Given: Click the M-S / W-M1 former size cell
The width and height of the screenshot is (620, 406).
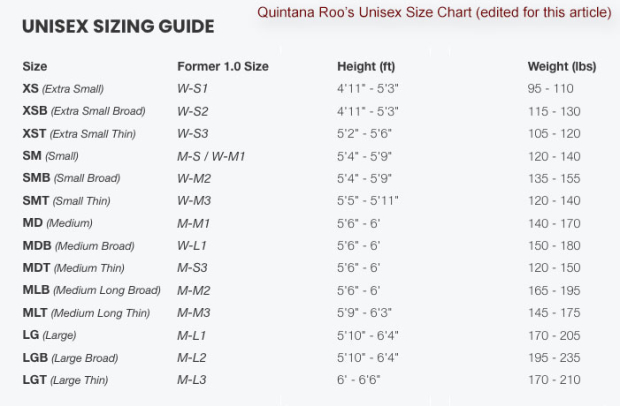Looking at the screenshot, I should tap(211, 156).
